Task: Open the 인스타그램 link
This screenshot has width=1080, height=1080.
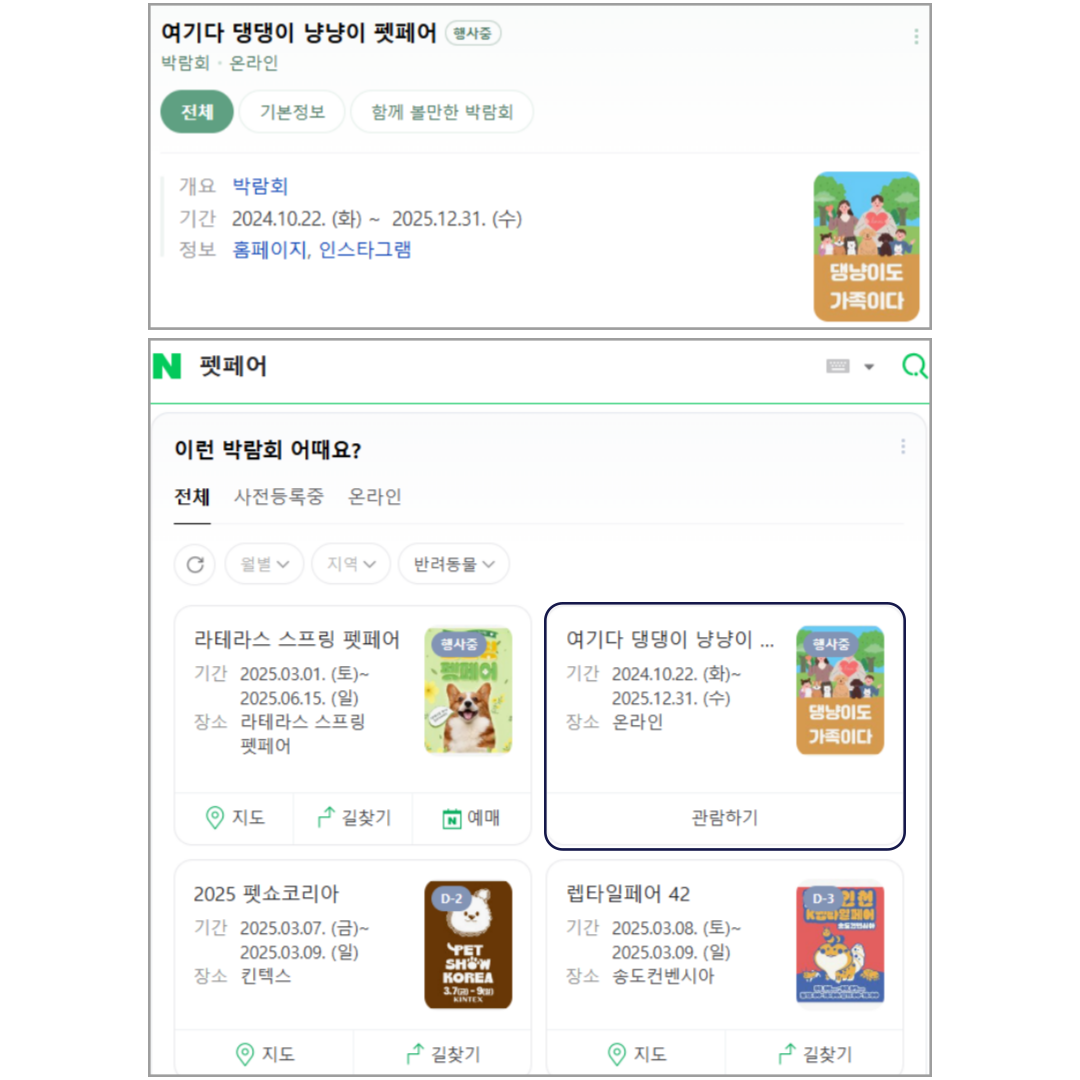Action: (365, 249)
